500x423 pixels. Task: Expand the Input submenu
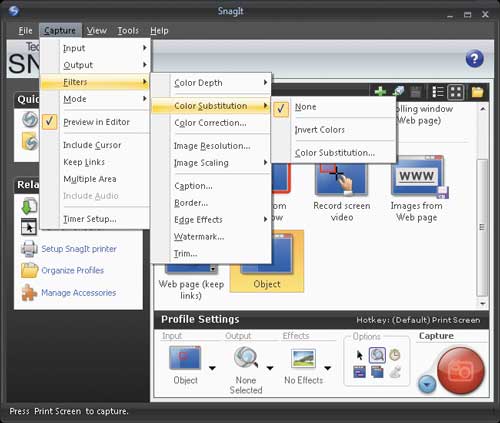[95, 48]
